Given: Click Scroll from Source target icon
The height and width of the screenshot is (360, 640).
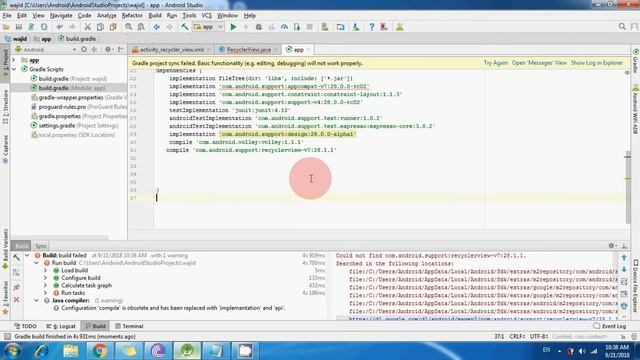Looking at the screenshot, I should (x=84, y=49).
